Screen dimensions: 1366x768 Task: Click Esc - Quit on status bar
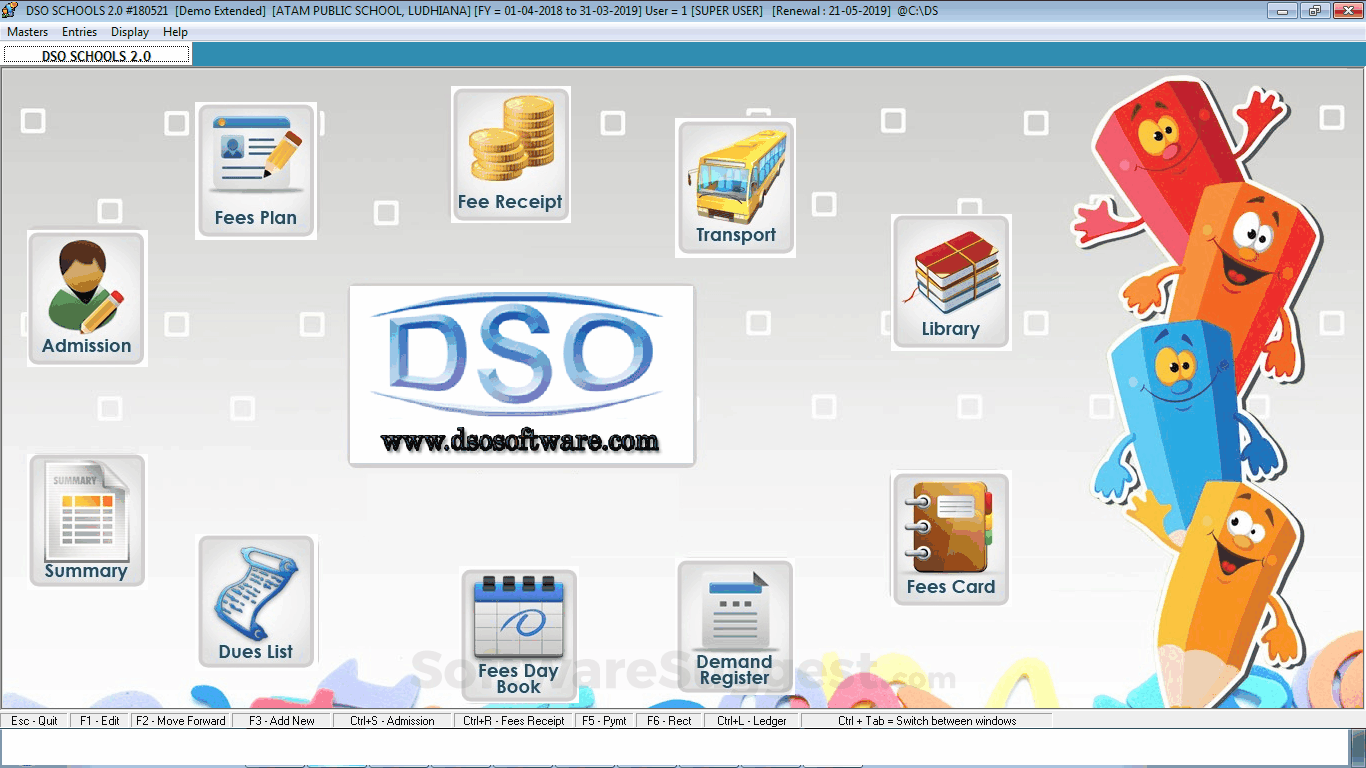pyautogui.click(x=34, y=720)
